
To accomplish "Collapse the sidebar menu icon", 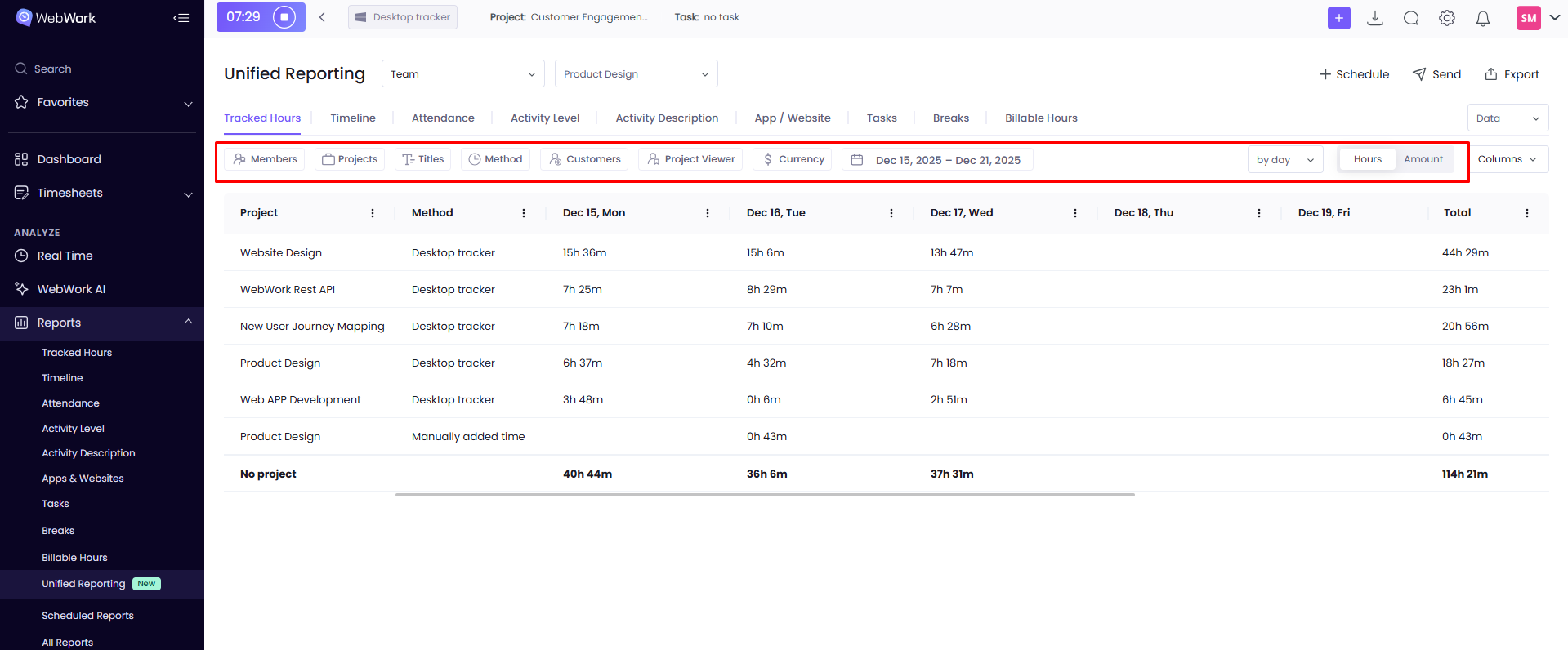I will point(181,18).
